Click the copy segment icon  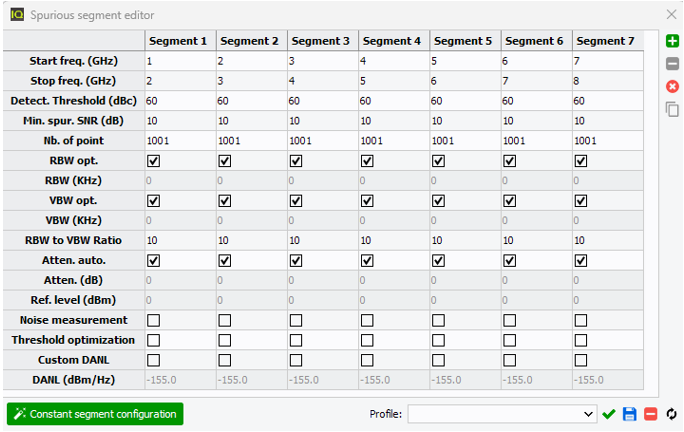tap(672, 109)
